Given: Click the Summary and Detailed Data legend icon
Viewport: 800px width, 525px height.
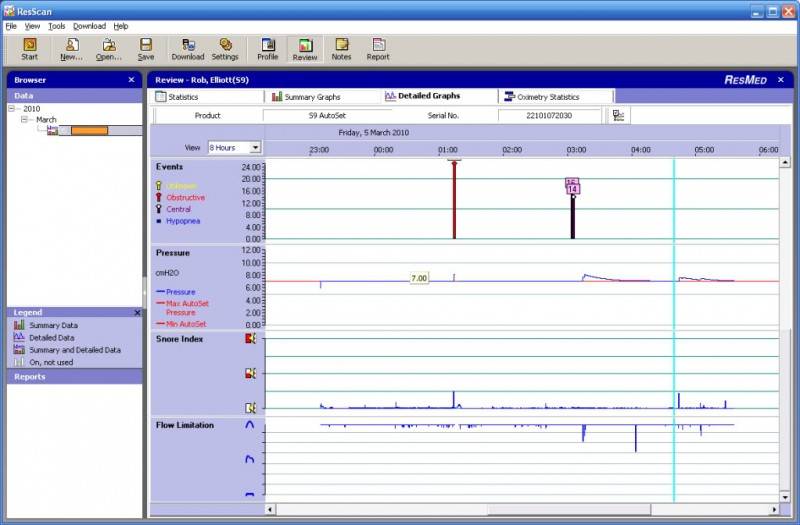Looking at the screenshot, I should pos(19,349).
